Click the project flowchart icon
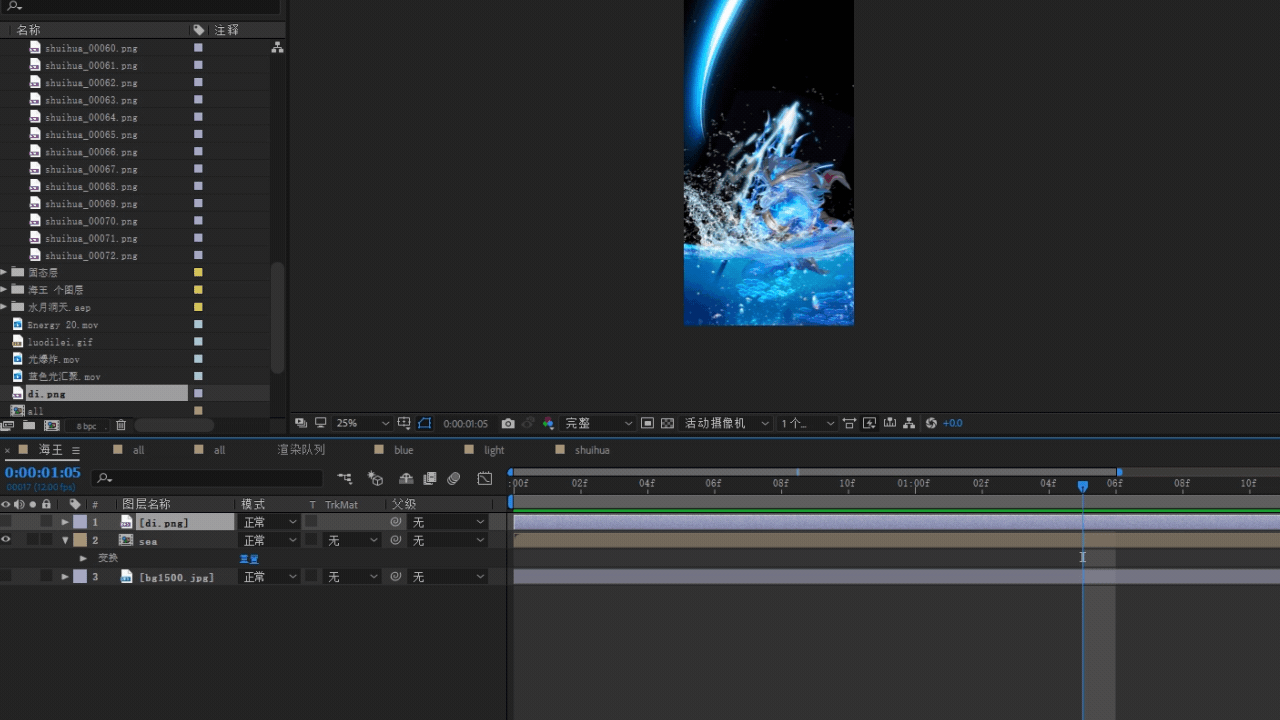Image resolution: width=1280 pixels, height=720 pixels. [277, 47]
